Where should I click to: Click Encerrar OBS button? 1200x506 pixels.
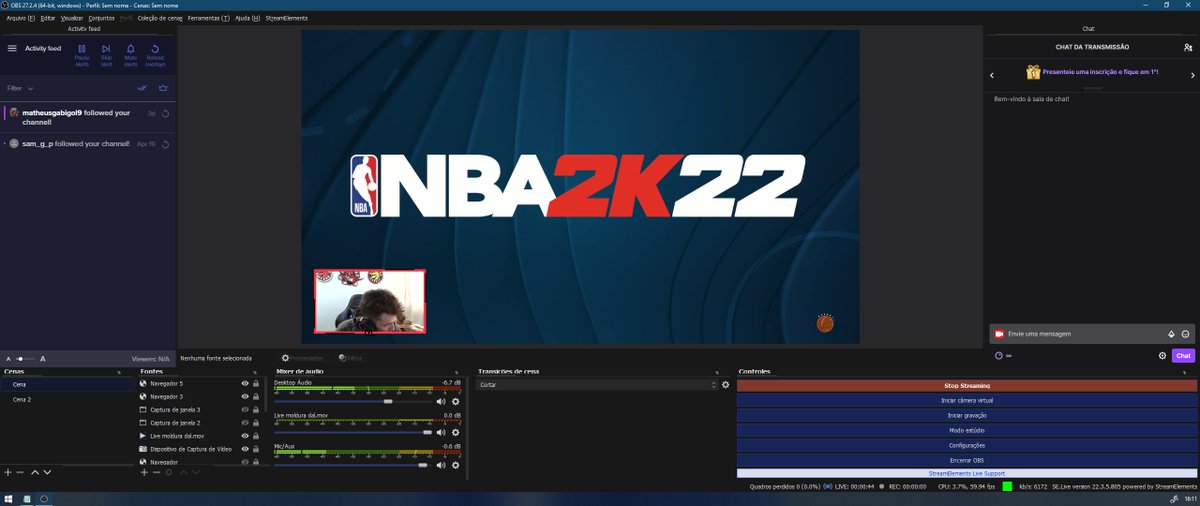pyautogui.click(x=966, y=460)
